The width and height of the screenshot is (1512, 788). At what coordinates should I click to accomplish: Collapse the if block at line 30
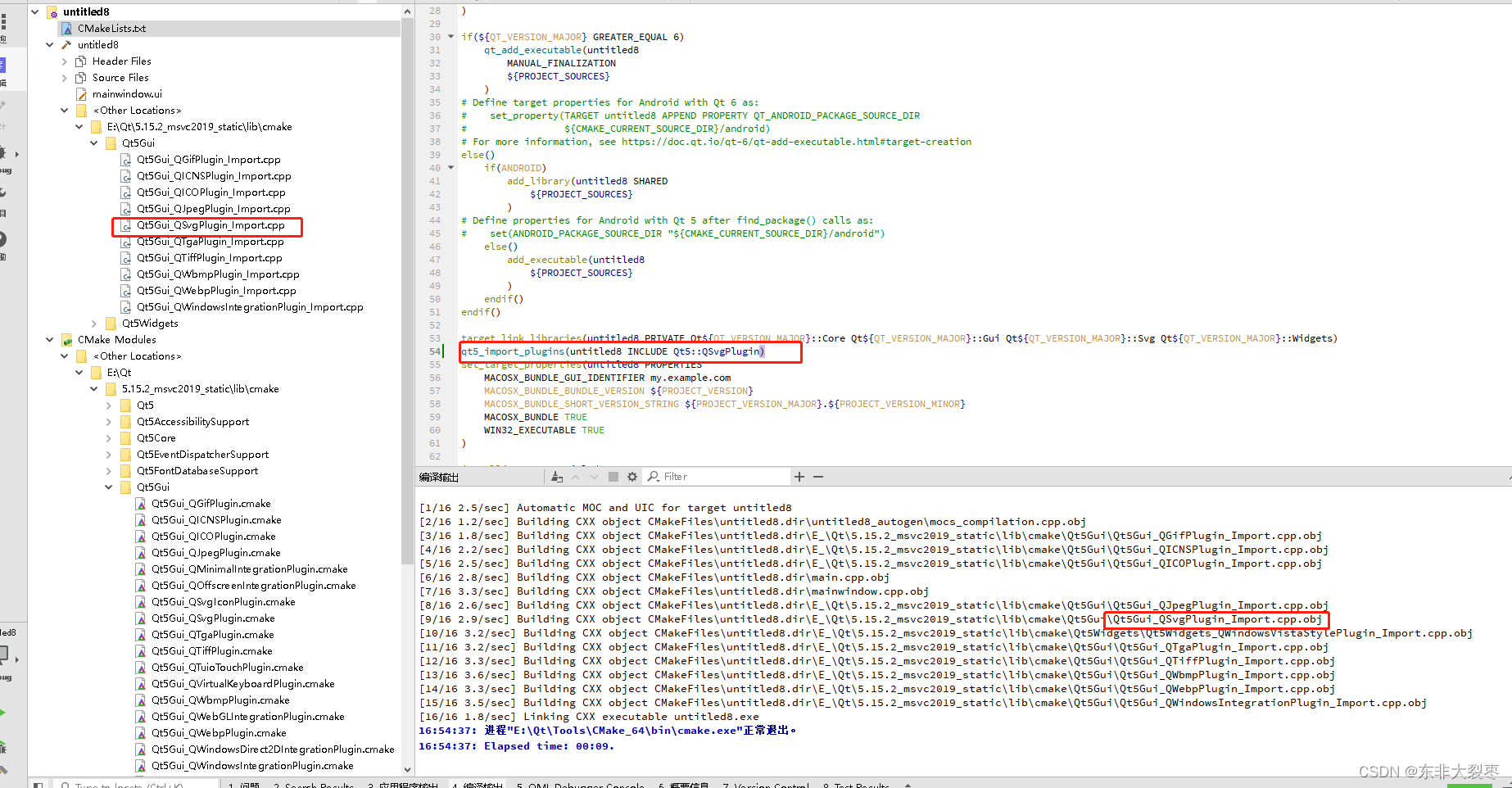point(450,37)
